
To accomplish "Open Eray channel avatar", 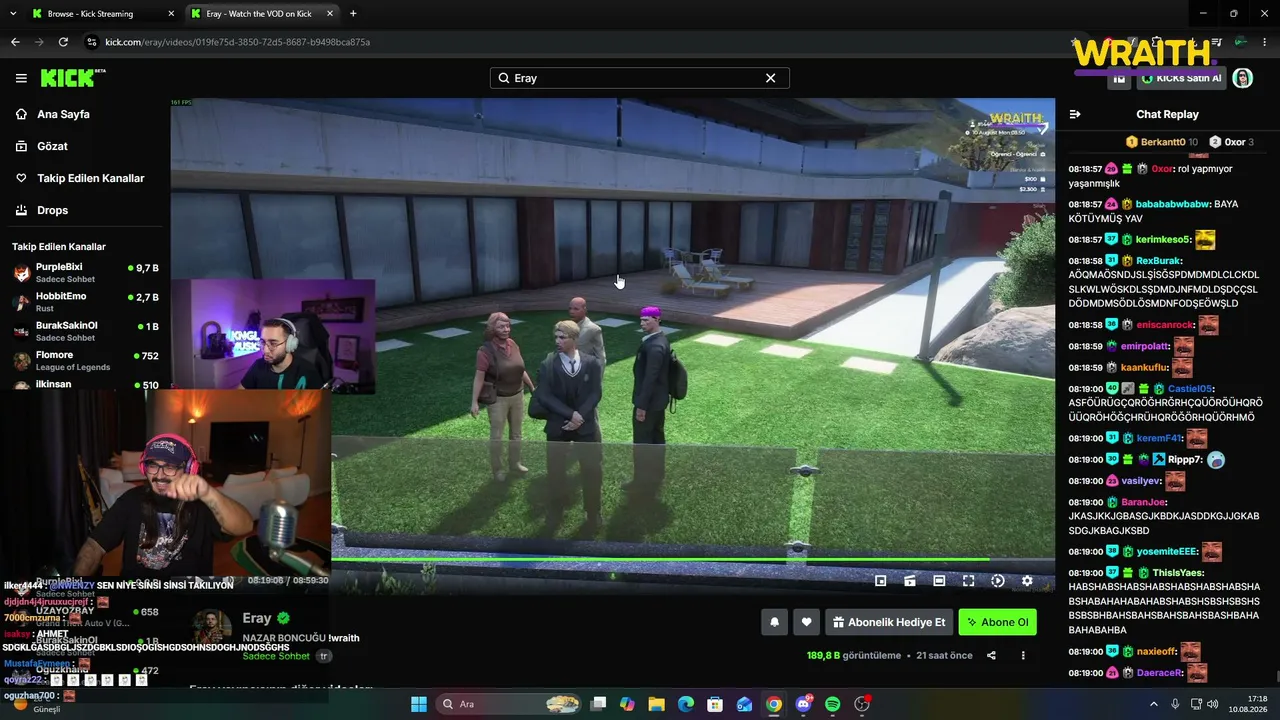I will click(212, 629).
